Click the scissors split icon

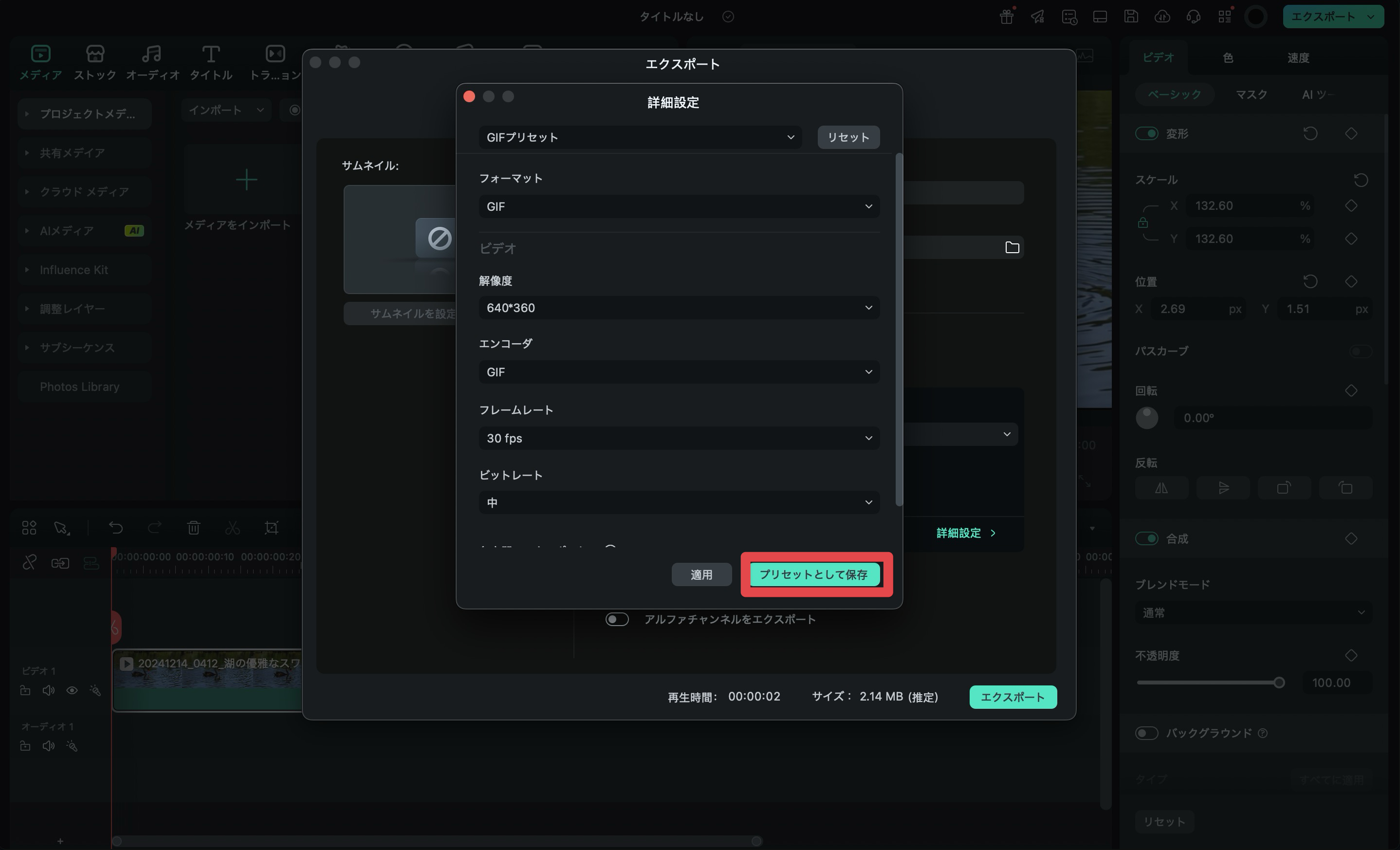(232, 528)
